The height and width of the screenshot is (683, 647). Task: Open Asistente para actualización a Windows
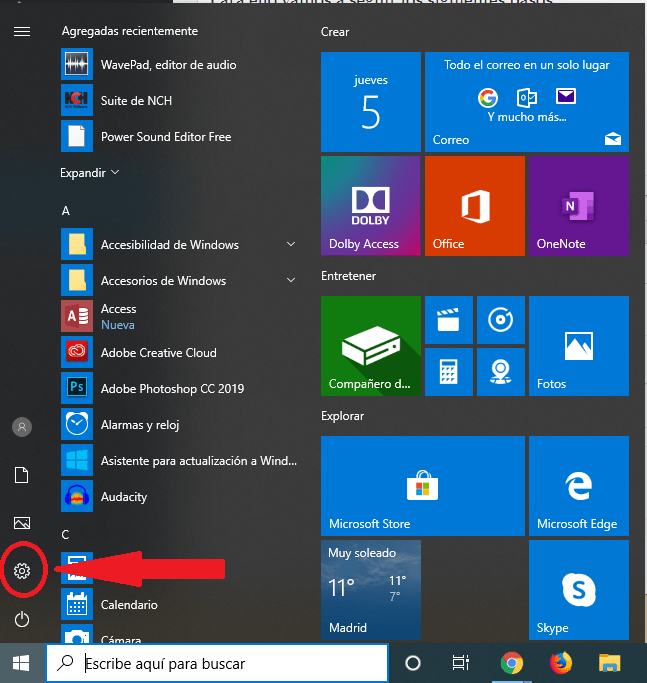tap(180, 460)
